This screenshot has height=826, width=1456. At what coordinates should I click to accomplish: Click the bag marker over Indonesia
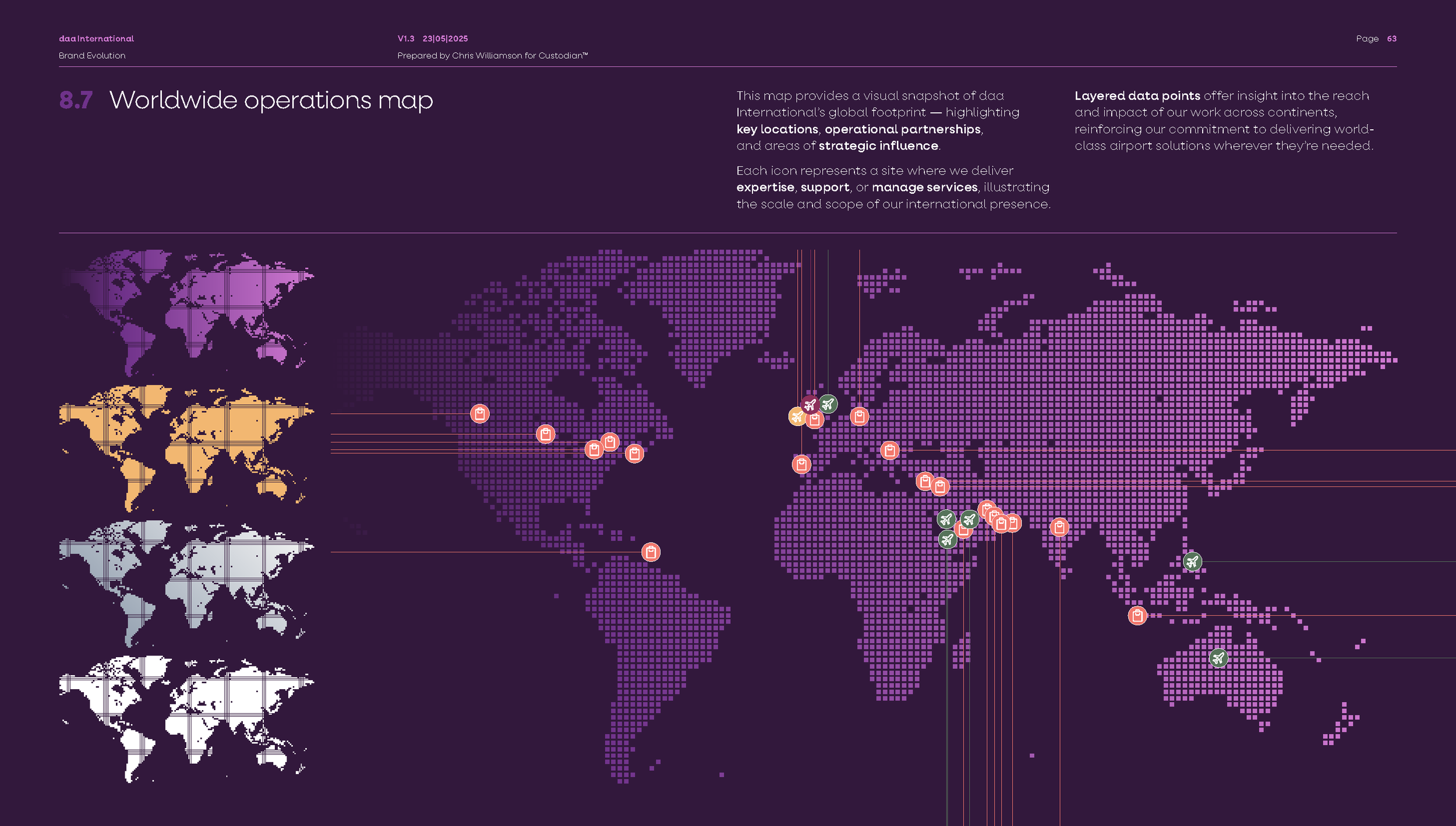click(1137, 615)
